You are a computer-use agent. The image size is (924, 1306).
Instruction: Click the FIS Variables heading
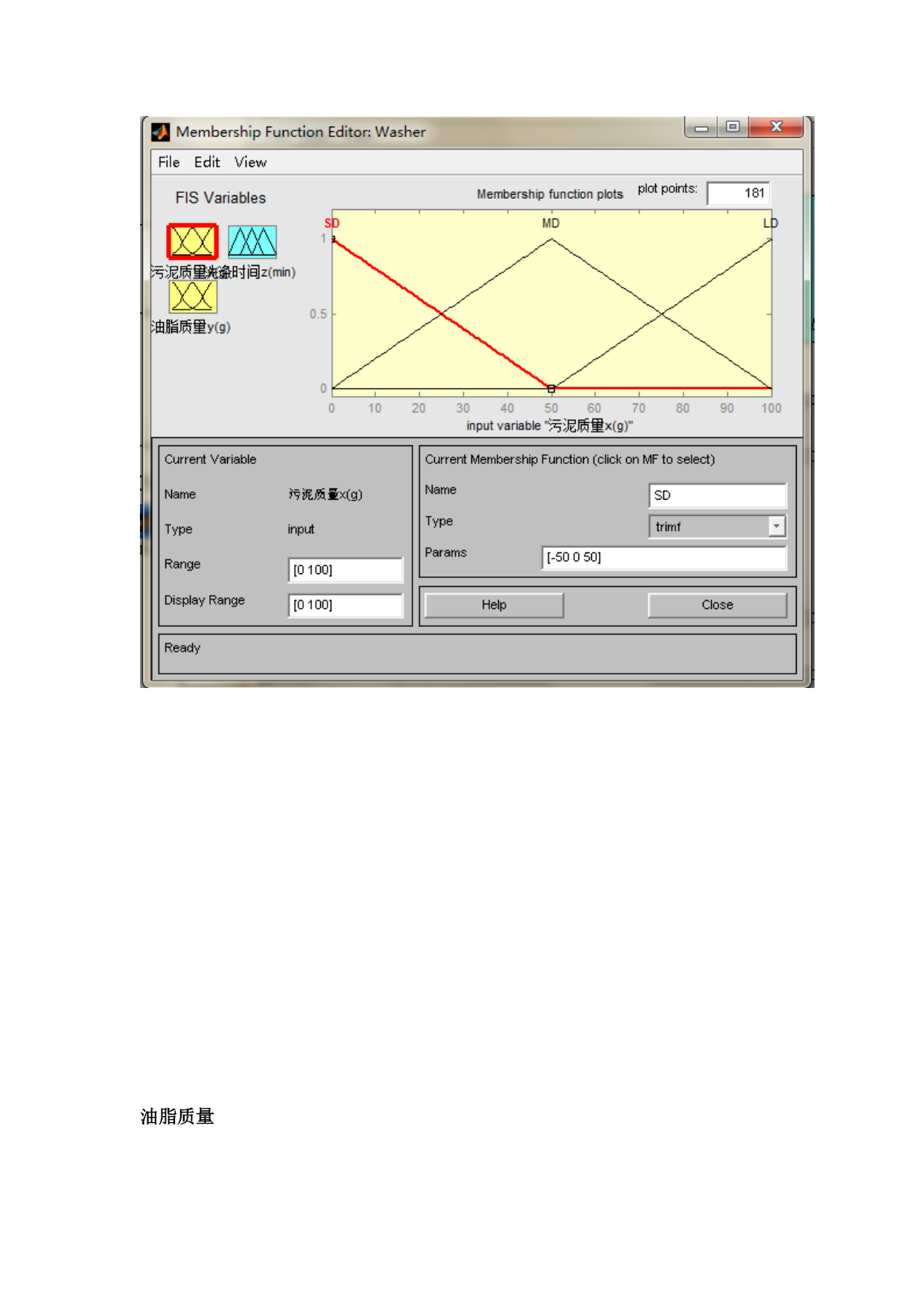pos(220,198)
